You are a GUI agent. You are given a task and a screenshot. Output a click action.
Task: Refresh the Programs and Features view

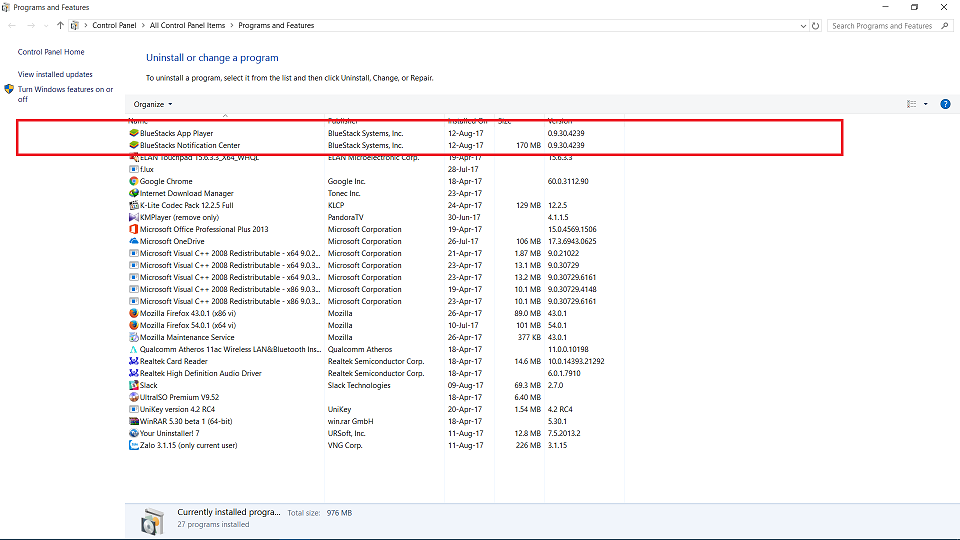816,26
